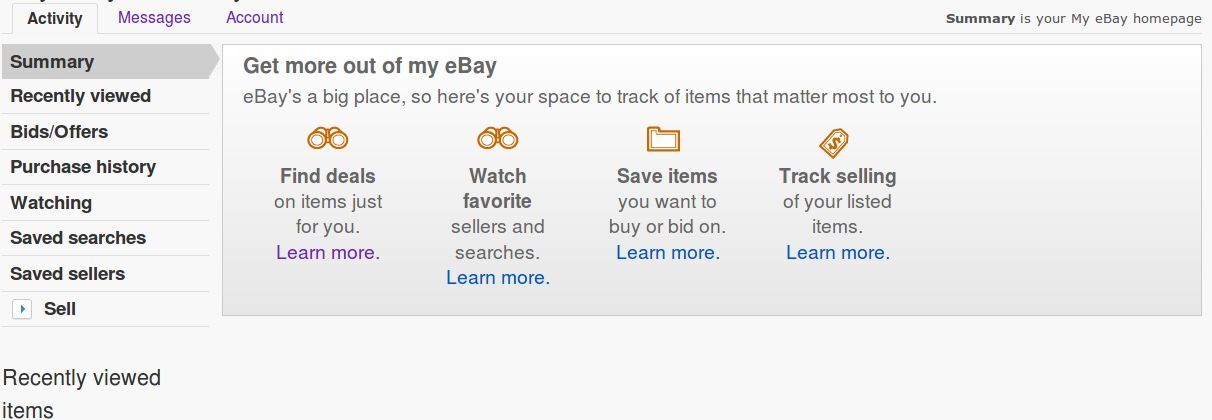Viewport: 1212px width, 420px height.
Task: Open the Account tab
Action: [254, 18]
